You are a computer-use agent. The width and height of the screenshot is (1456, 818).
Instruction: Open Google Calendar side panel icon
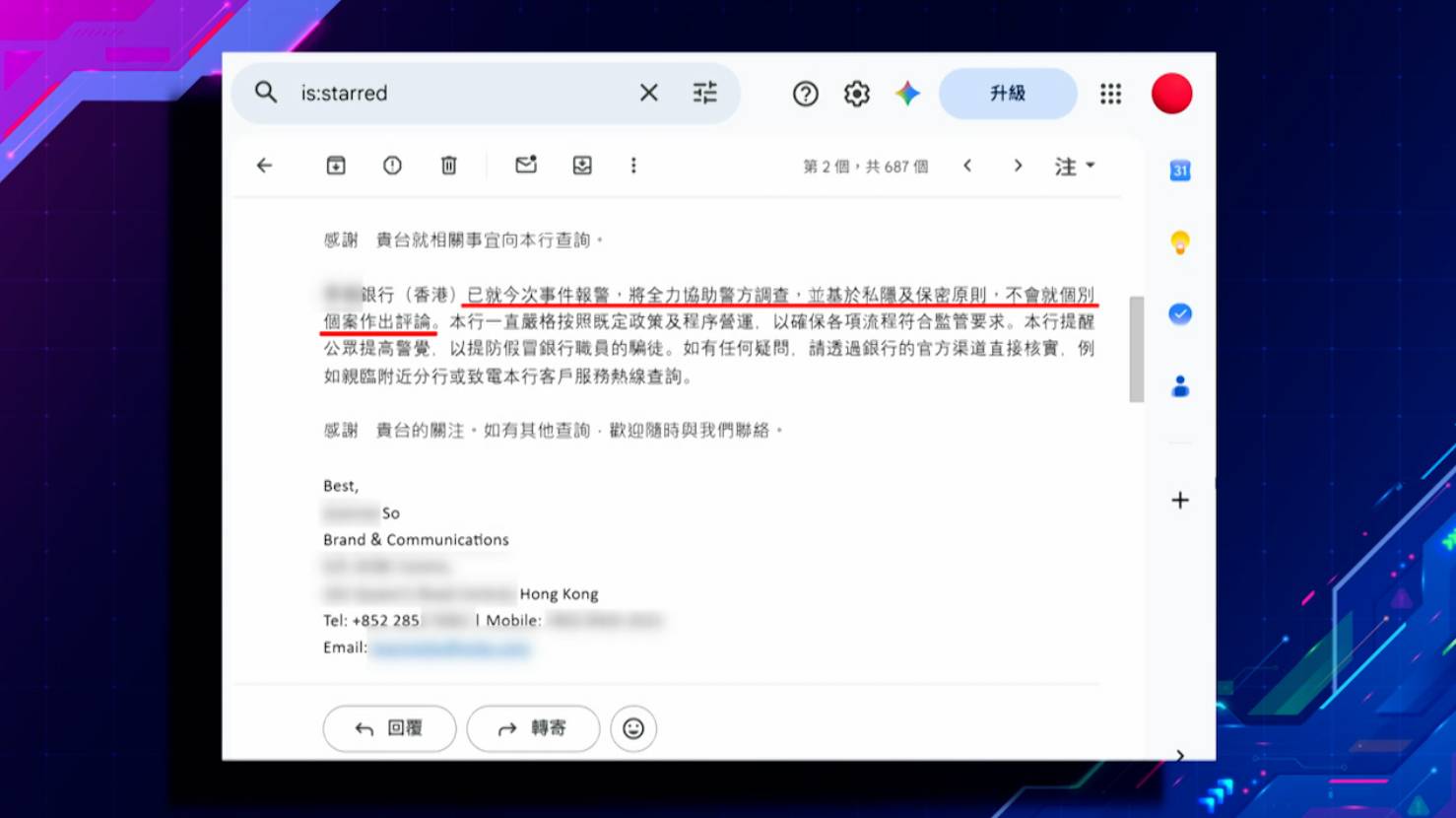tap(1180, 170)
